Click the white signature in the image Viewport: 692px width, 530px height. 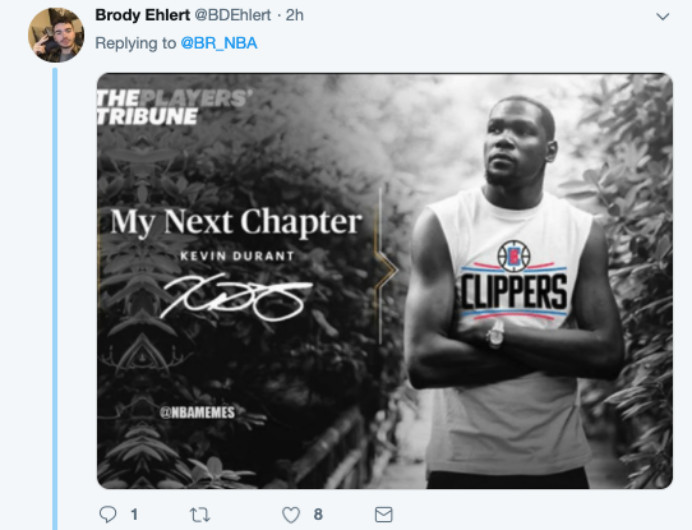[237, 294]
